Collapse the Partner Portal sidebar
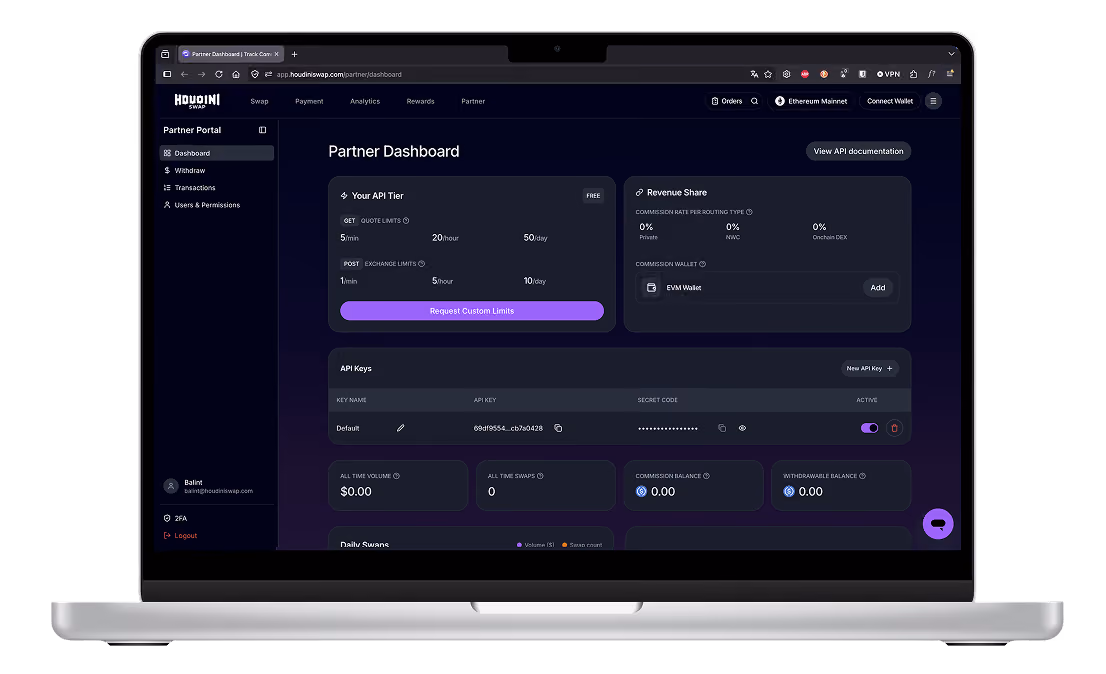The width and height of the screenshot is (1106, 674). [x=262, y=130]
